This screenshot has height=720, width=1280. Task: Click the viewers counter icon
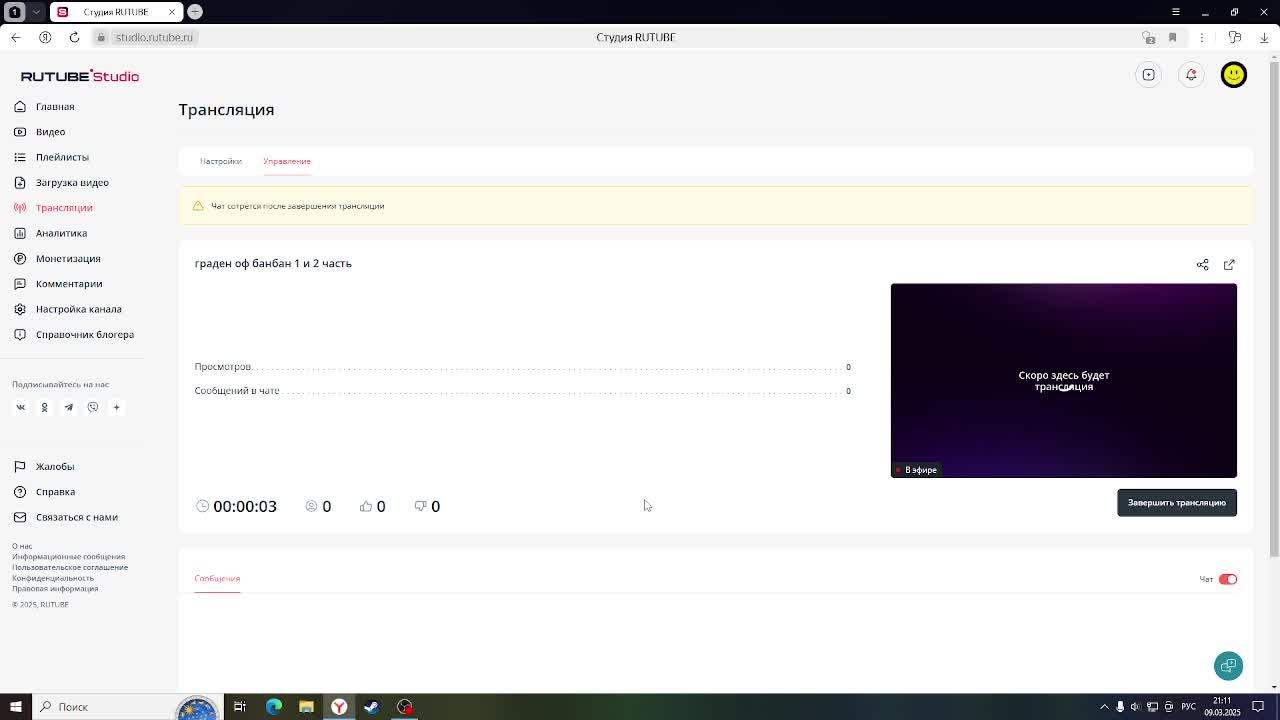pyautogui.click(x=311, y=506)
